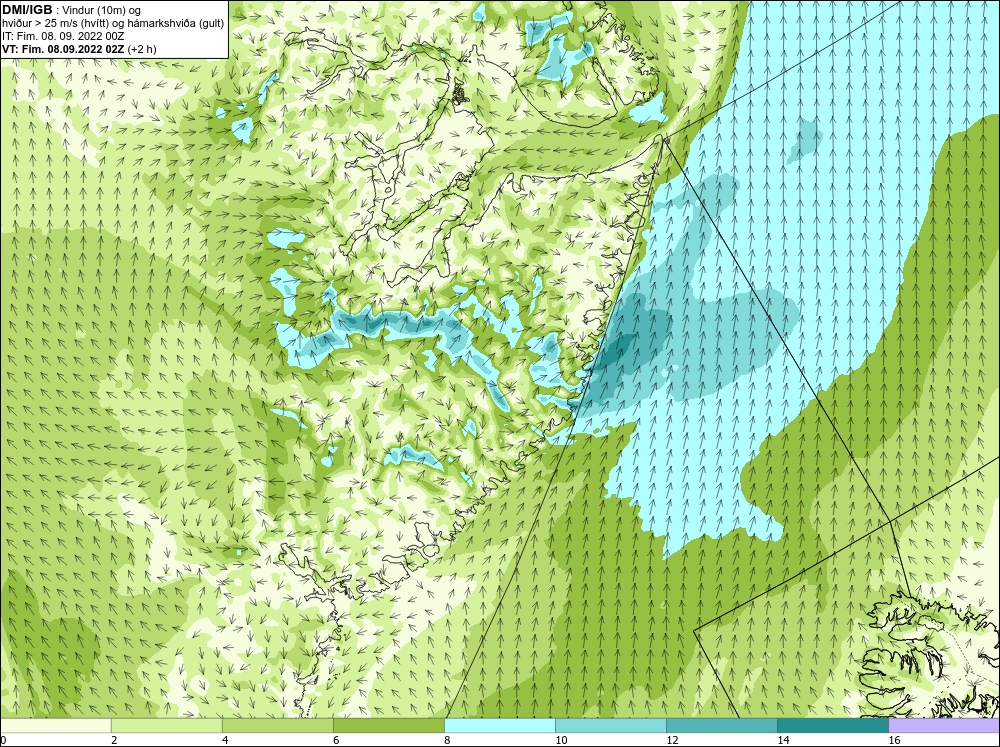Click the legend scale label '14'

click(x=783, y=740)
